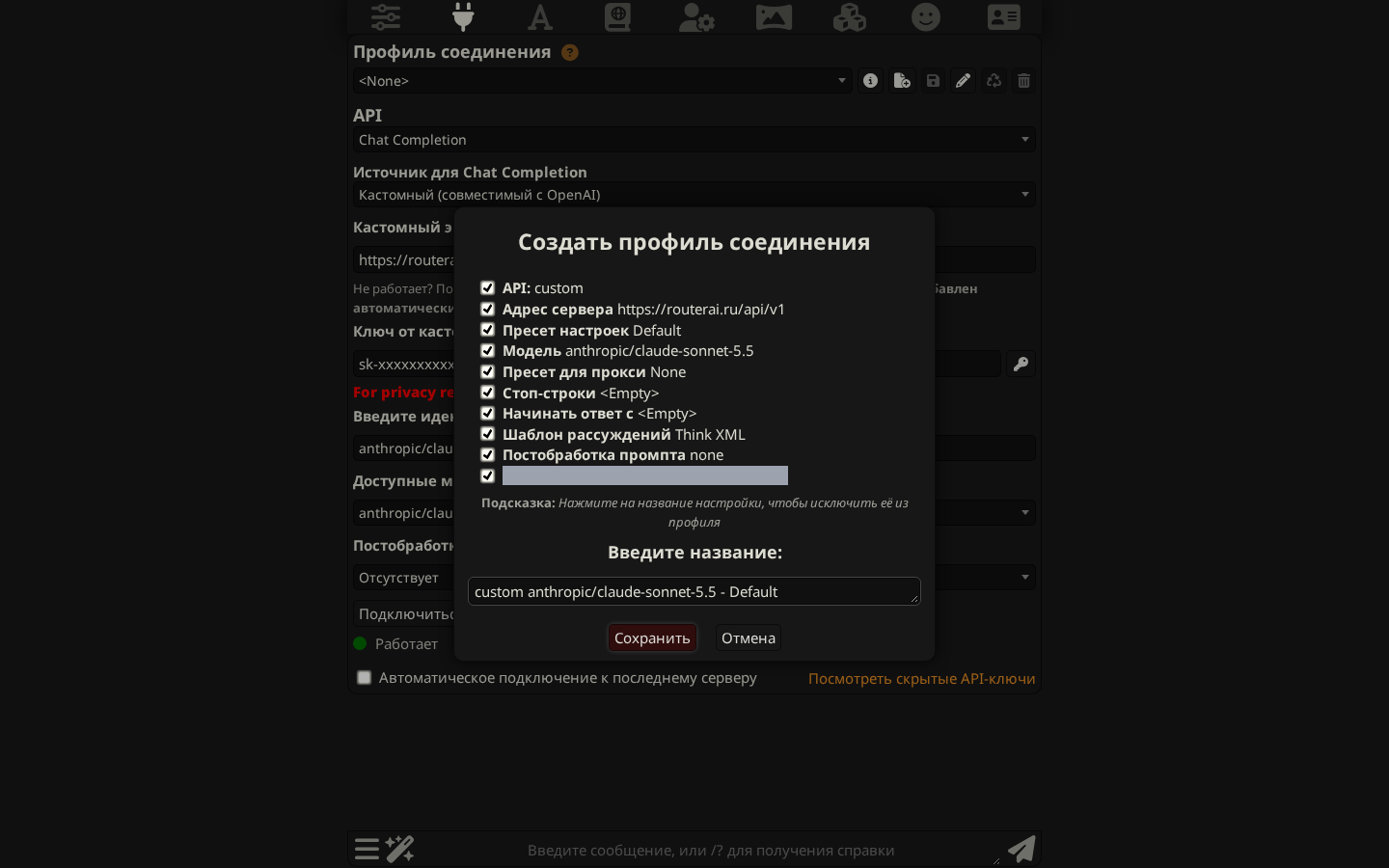The height and width of the screenshot is (868, 1389).
Task: Uncheck the "Начинать ответ с" checkbox
Action: coord(487,413)
